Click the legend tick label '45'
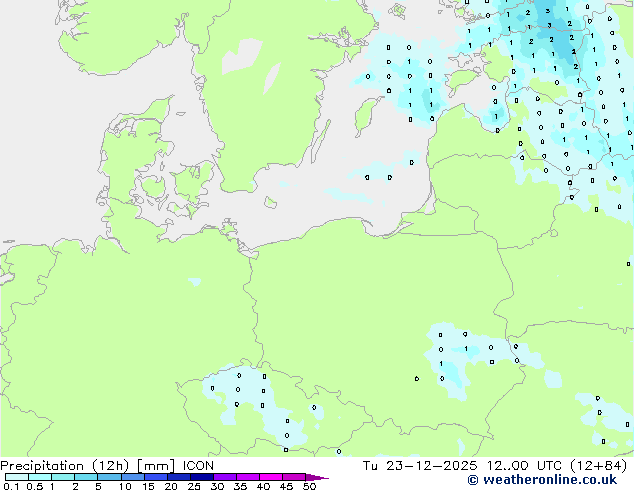Viewport: 634px width, 490px height. (x=286, y=486)
